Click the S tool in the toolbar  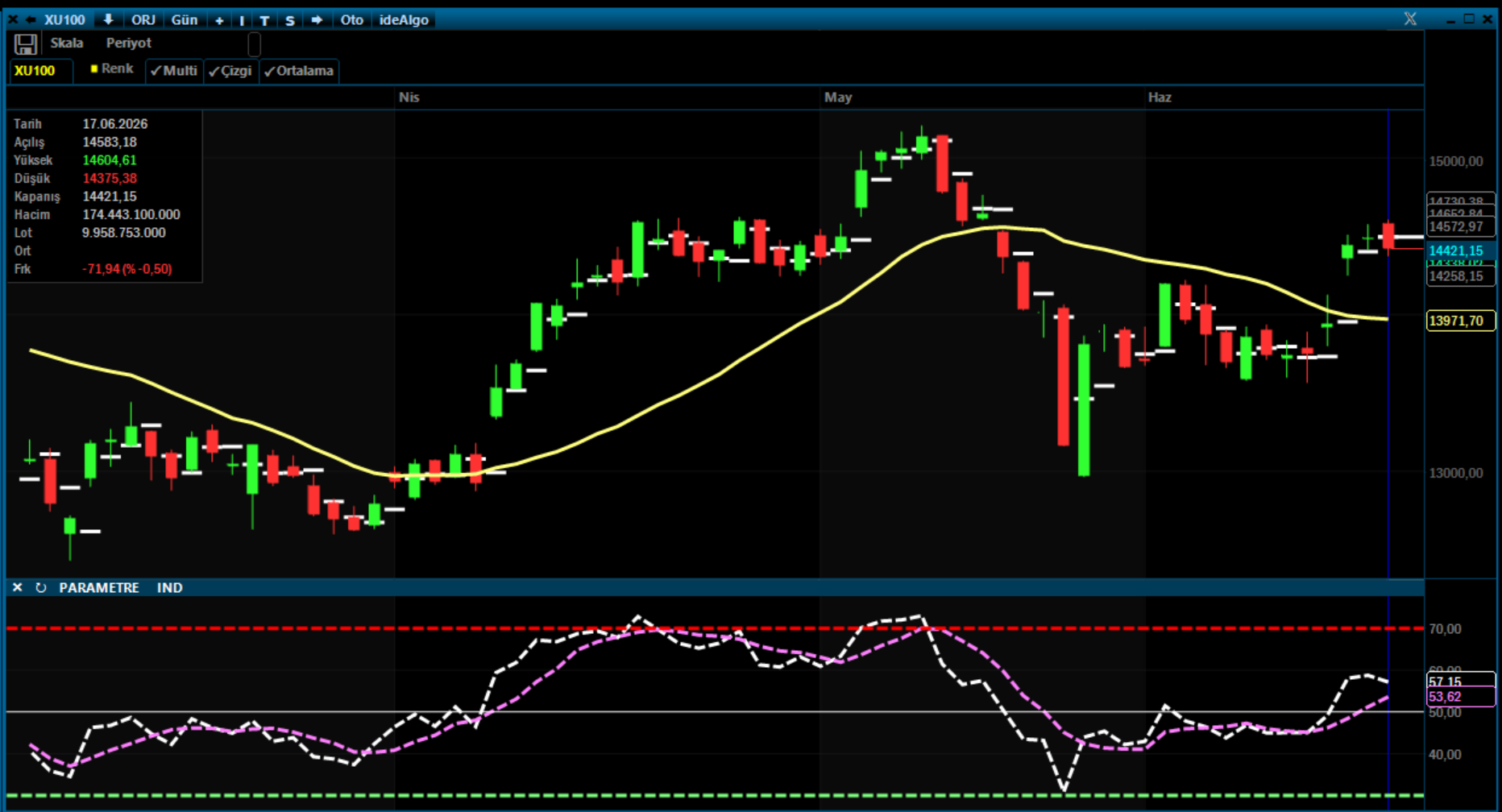tap(290, 20)
